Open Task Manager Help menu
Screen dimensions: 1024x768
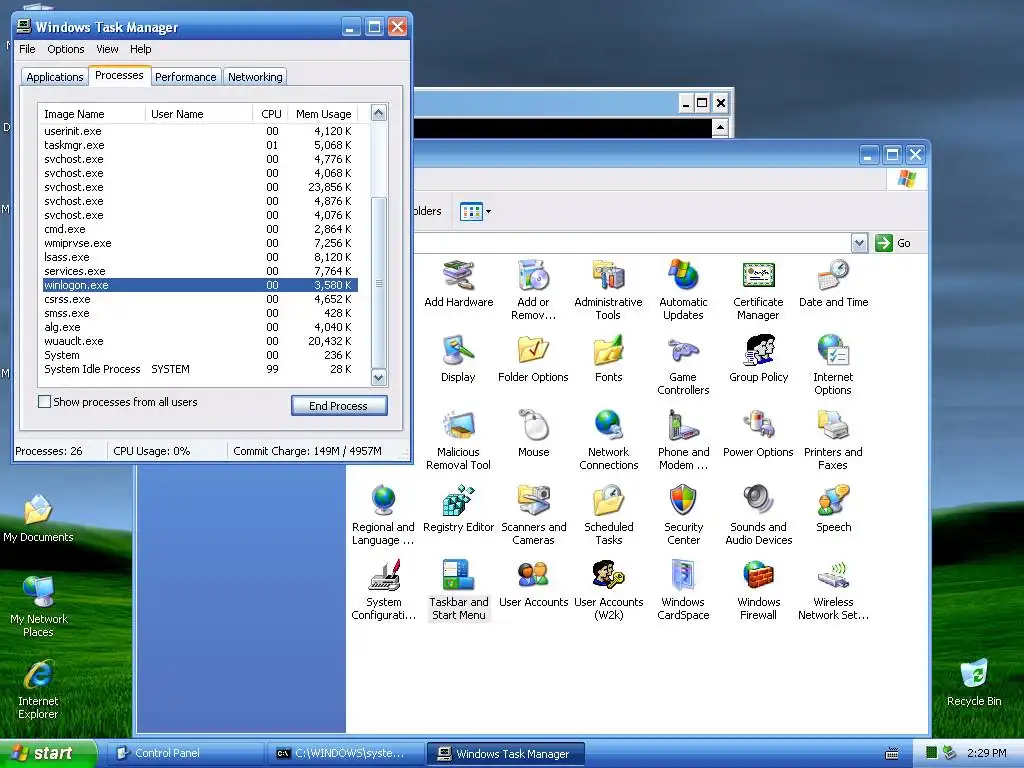[x=140, y=49]
